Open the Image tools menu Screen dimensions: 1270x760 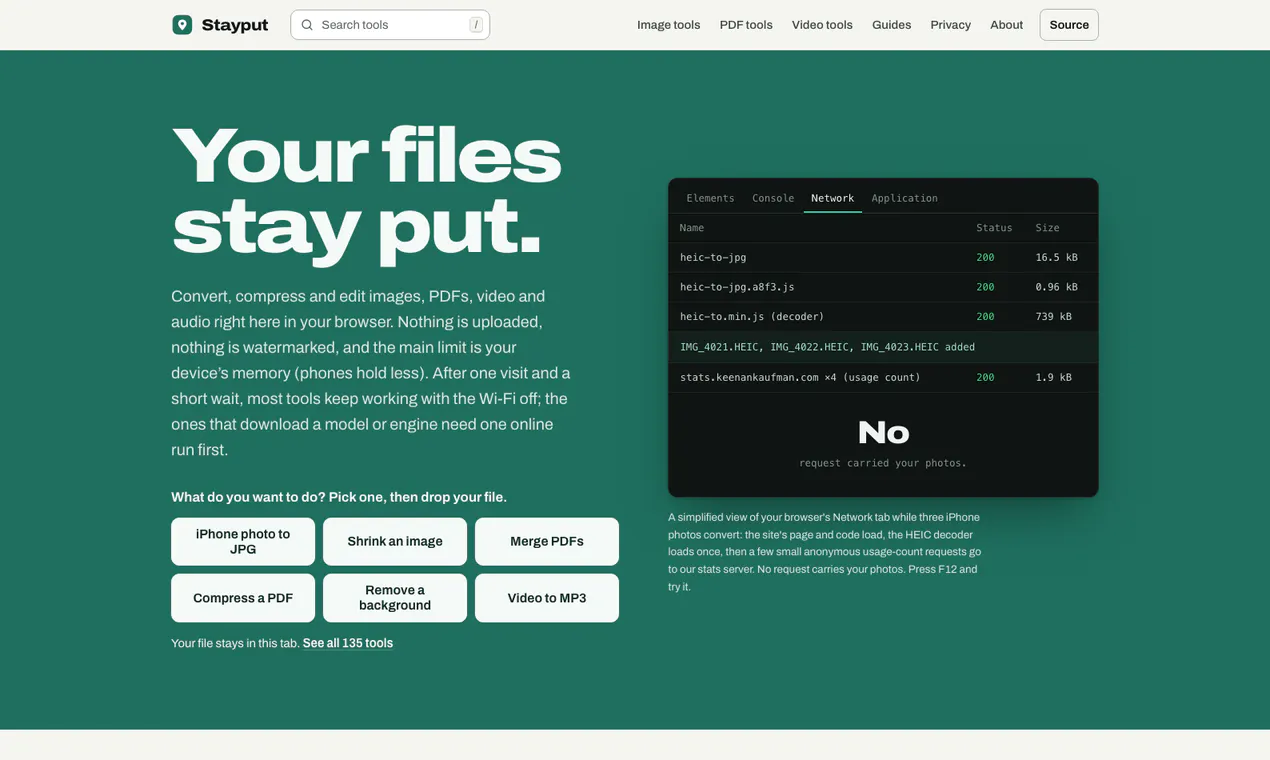pyautogui.click(x=668, y=25)
